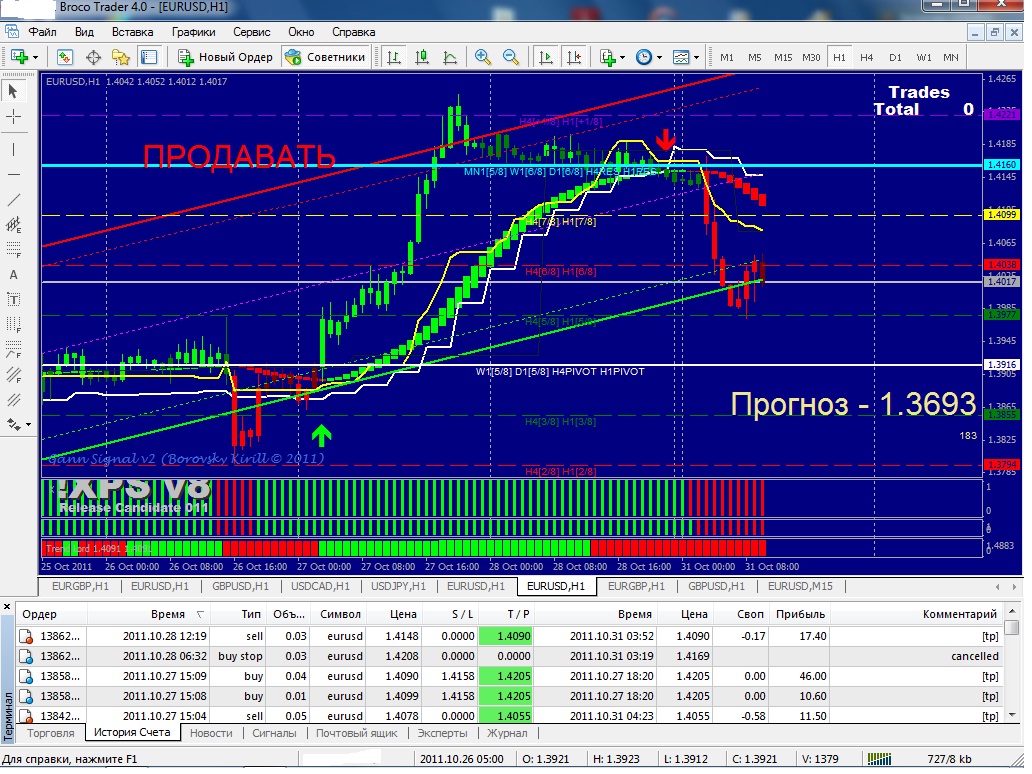Zoom out on the chart
This screenshot has height=774, width=1032.
511,58
